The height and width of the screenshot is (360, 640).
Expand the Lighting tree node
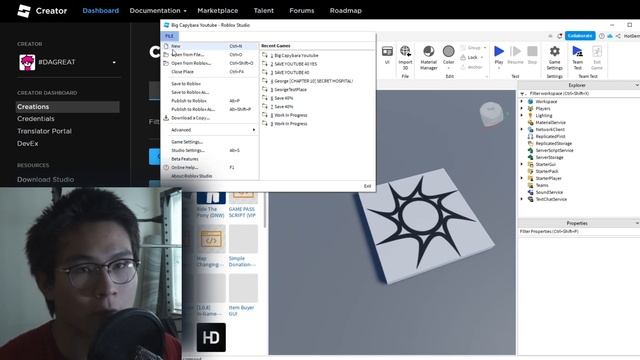[x=522, y=115]
